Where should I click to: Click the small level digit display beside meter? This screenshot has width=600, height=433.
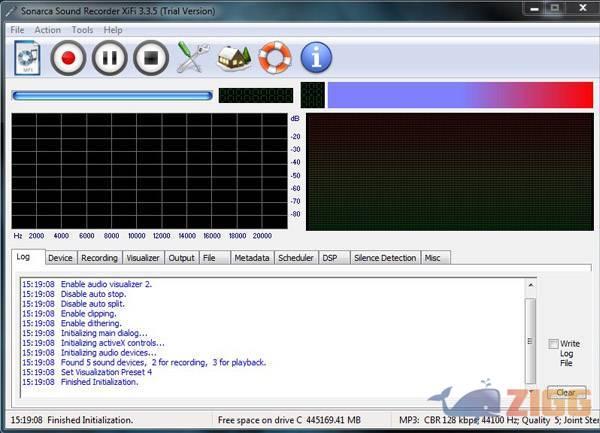313,95
